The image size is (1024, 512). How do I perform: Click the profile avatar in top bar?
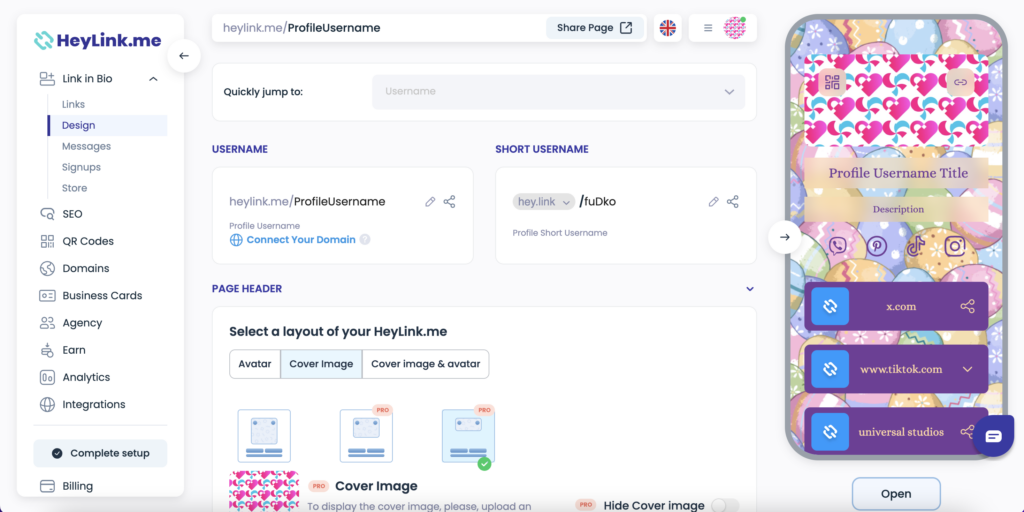[734, 28]
